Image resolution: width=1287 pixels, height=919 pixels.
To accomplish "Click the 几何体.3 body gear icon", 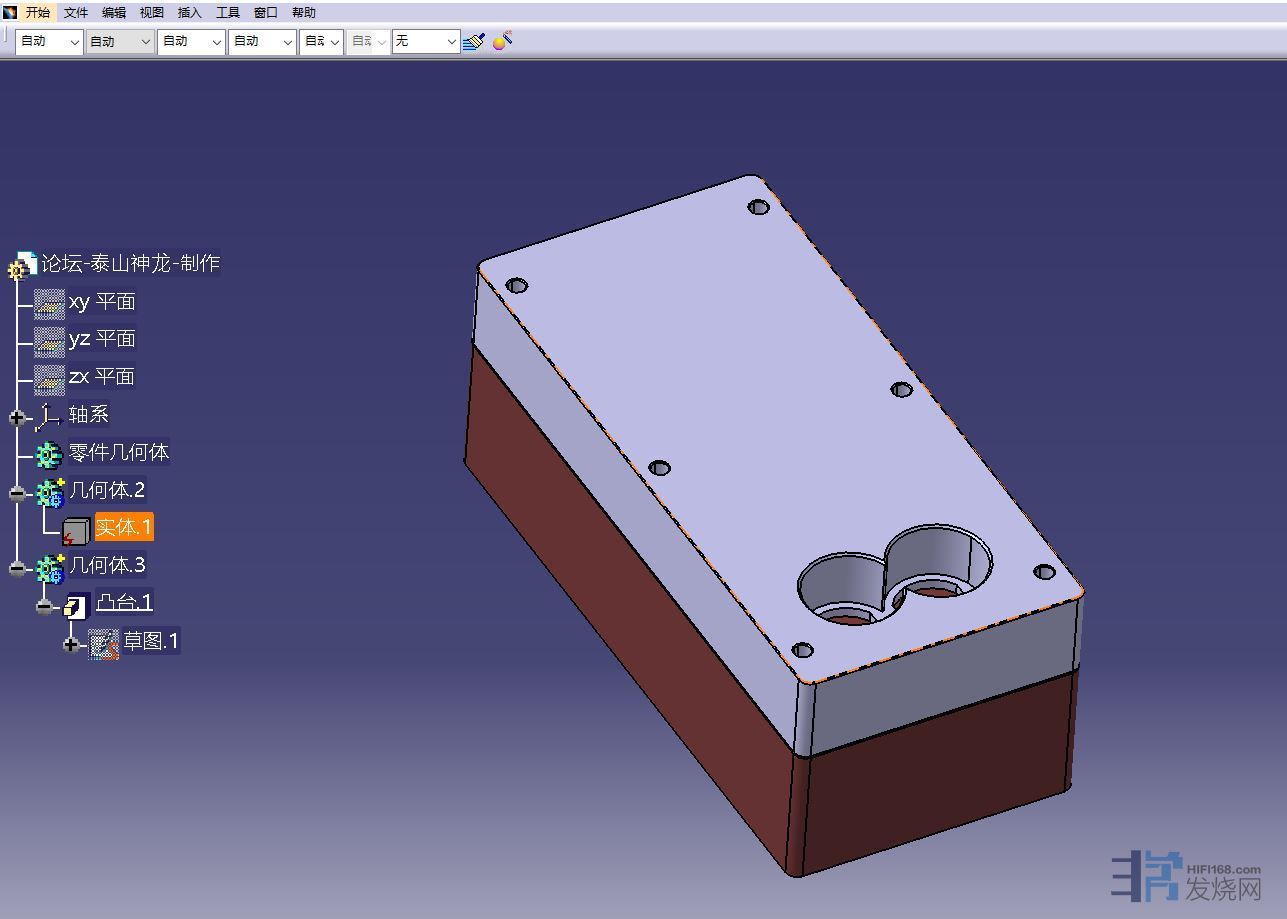I will (x=49, y=568).
